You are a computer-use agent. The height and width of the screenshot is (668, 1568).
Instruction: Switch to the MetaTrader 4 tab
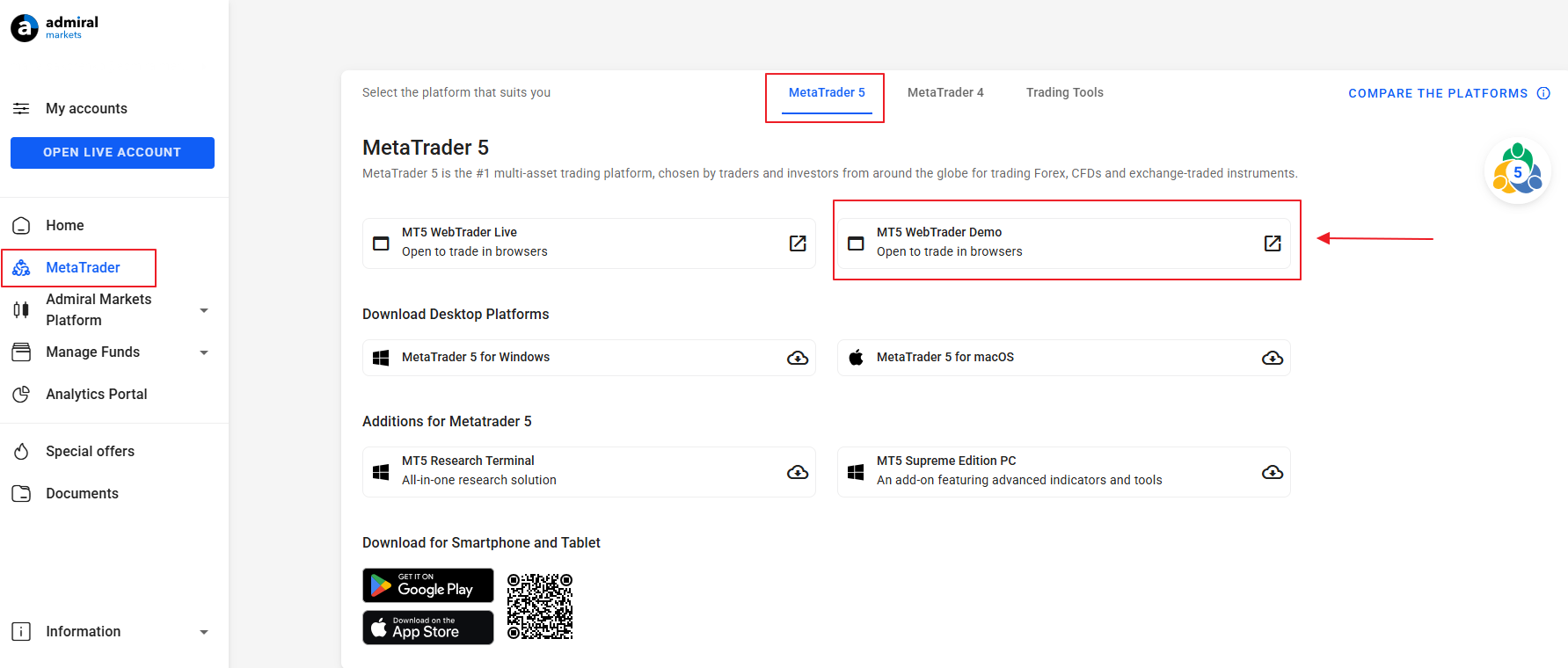(x=945, y=92)
